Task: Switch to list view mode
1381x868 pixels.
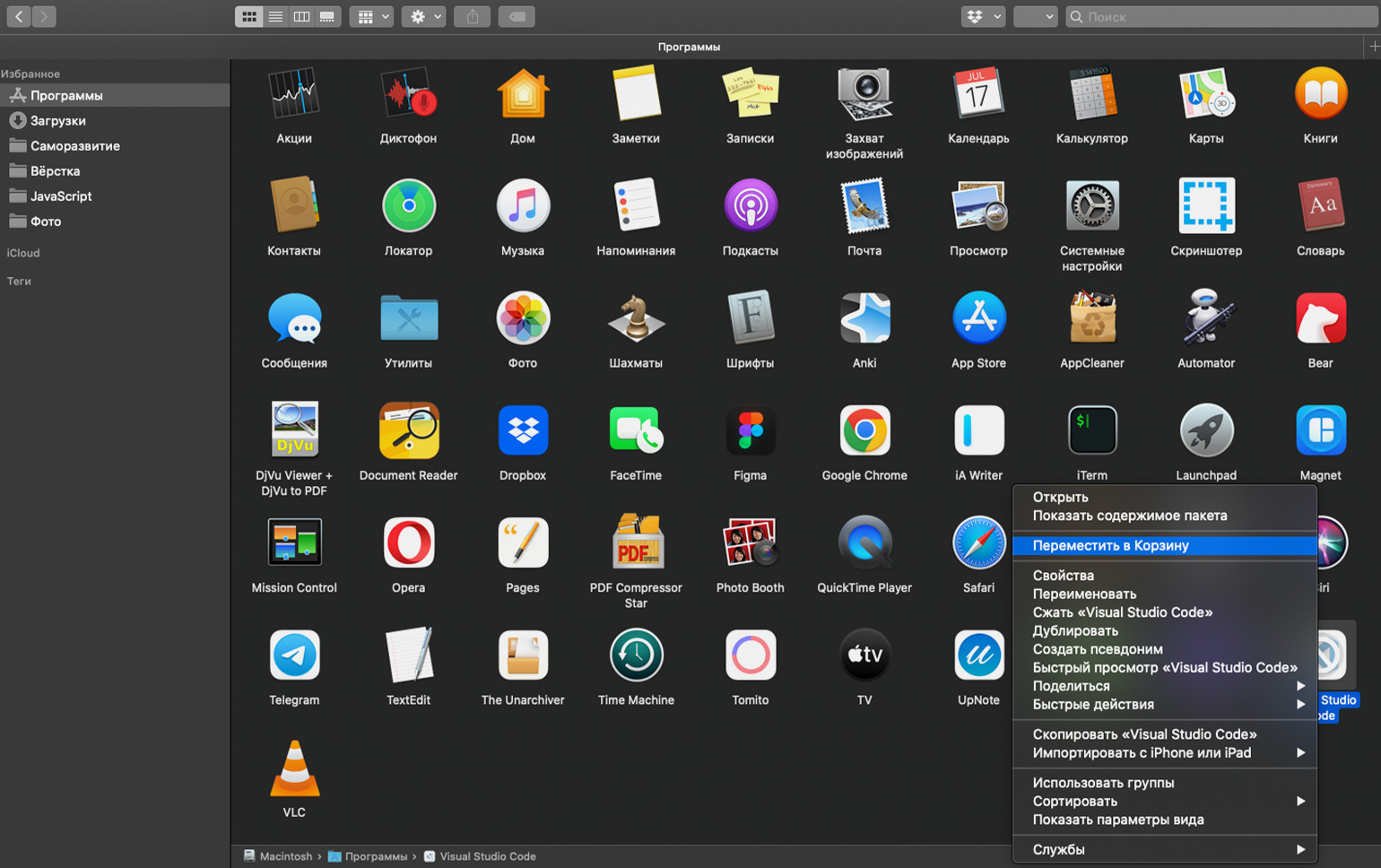Action: pos(275,16)
